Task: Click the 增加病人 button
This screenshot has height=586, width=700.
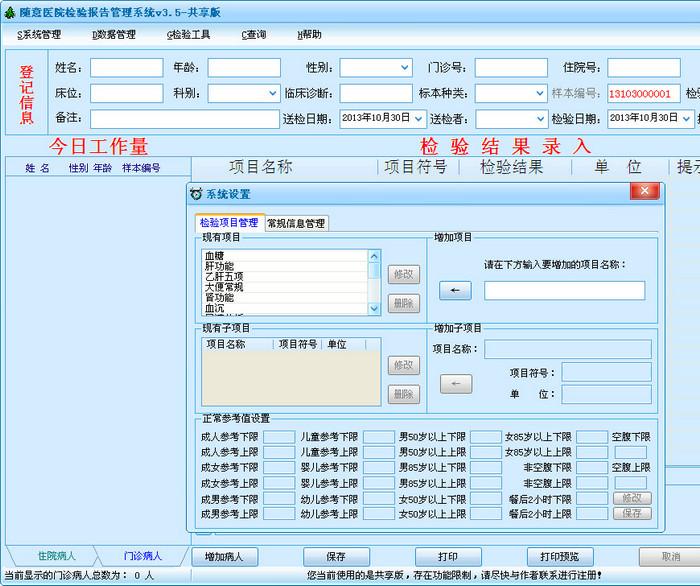Action: coord(225,557)
